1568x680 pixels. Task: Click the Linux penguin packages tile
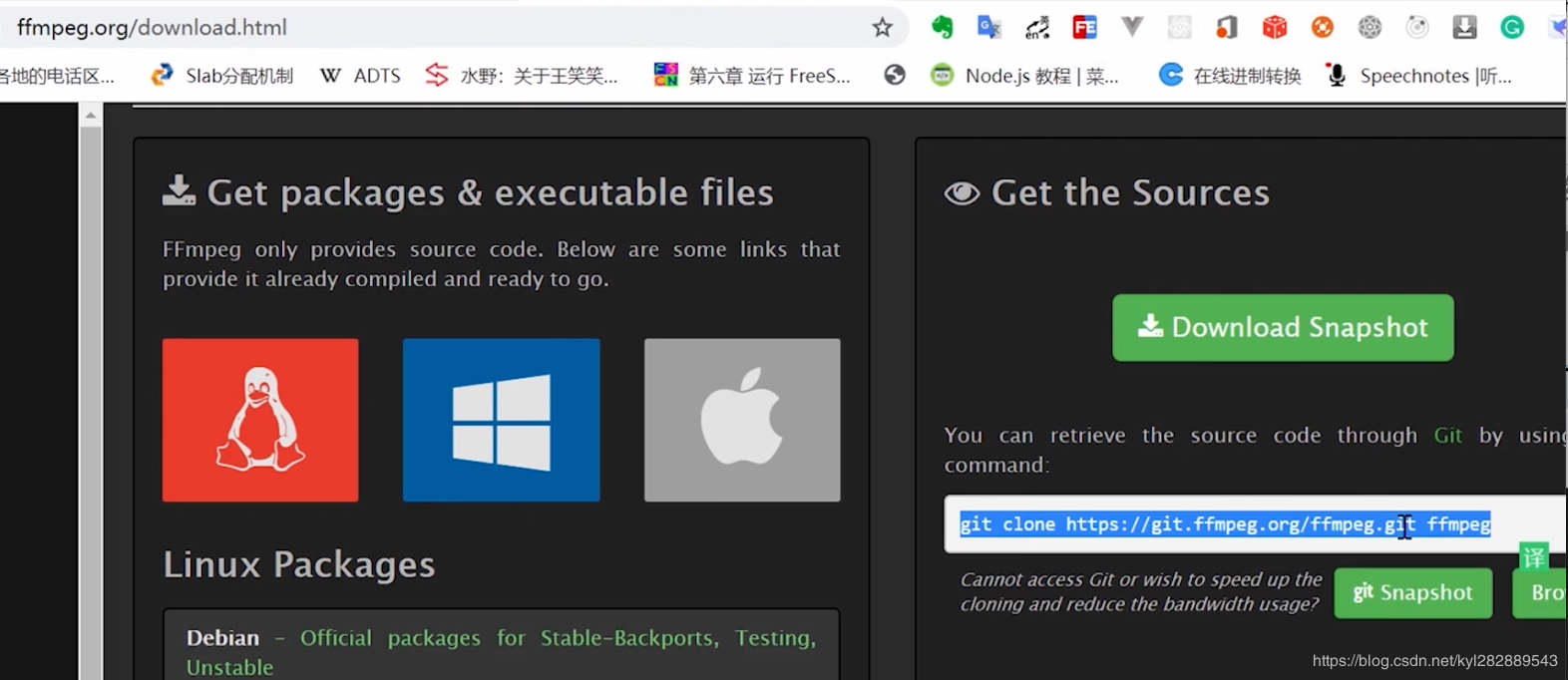click(260, 420)
